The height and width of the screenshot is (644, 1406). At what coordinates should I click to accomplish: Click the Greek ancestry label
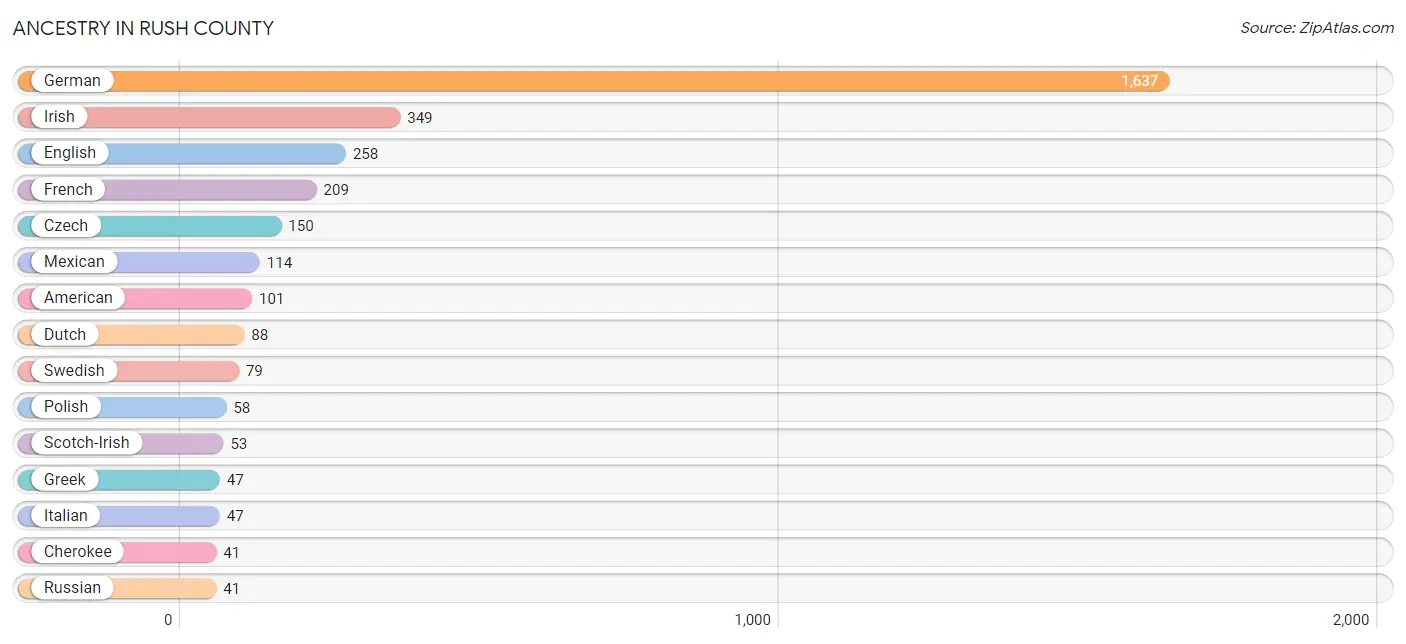[x=65, y=480]
